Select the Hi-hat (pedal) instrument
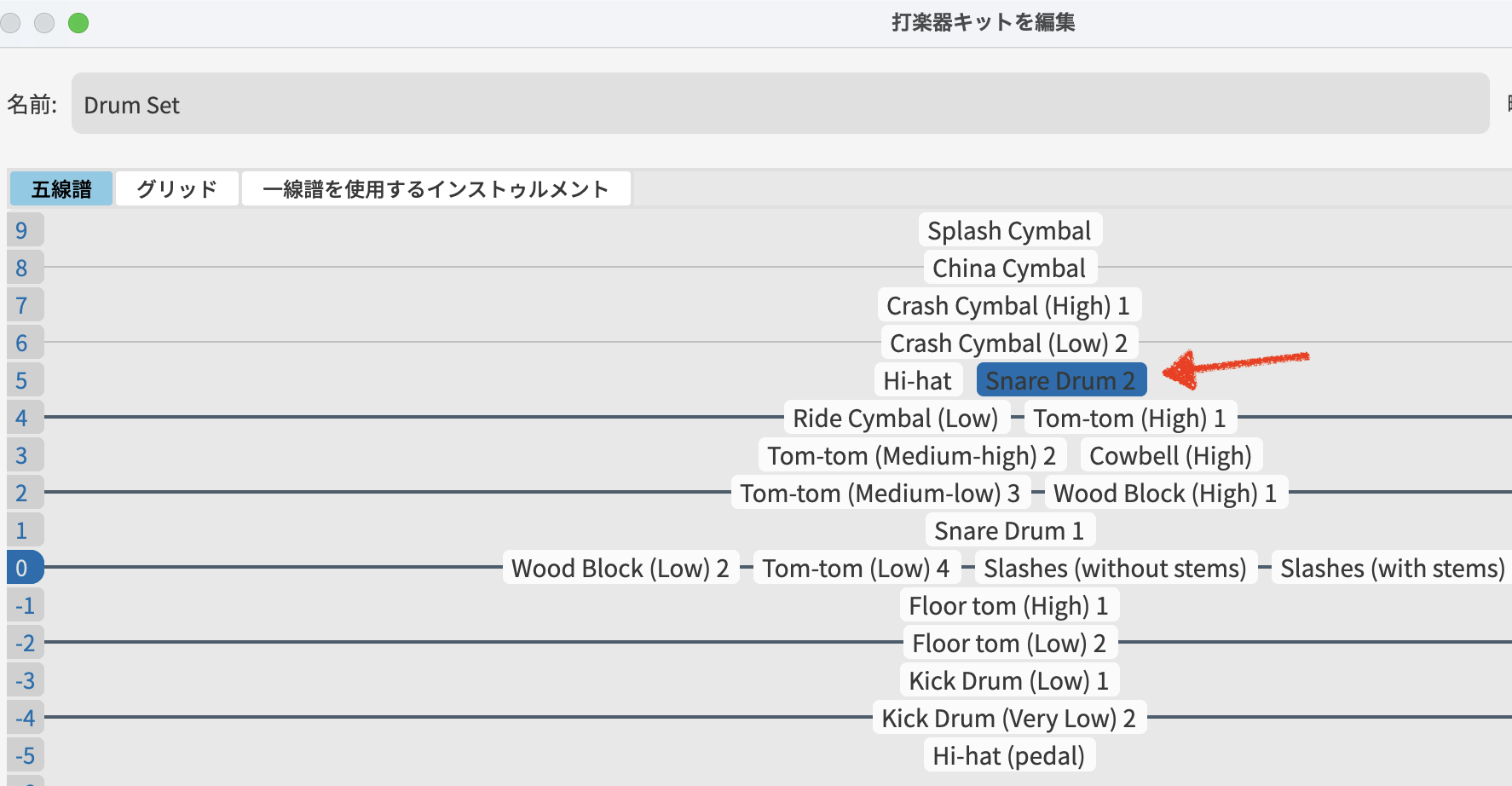 [1008, 755]
